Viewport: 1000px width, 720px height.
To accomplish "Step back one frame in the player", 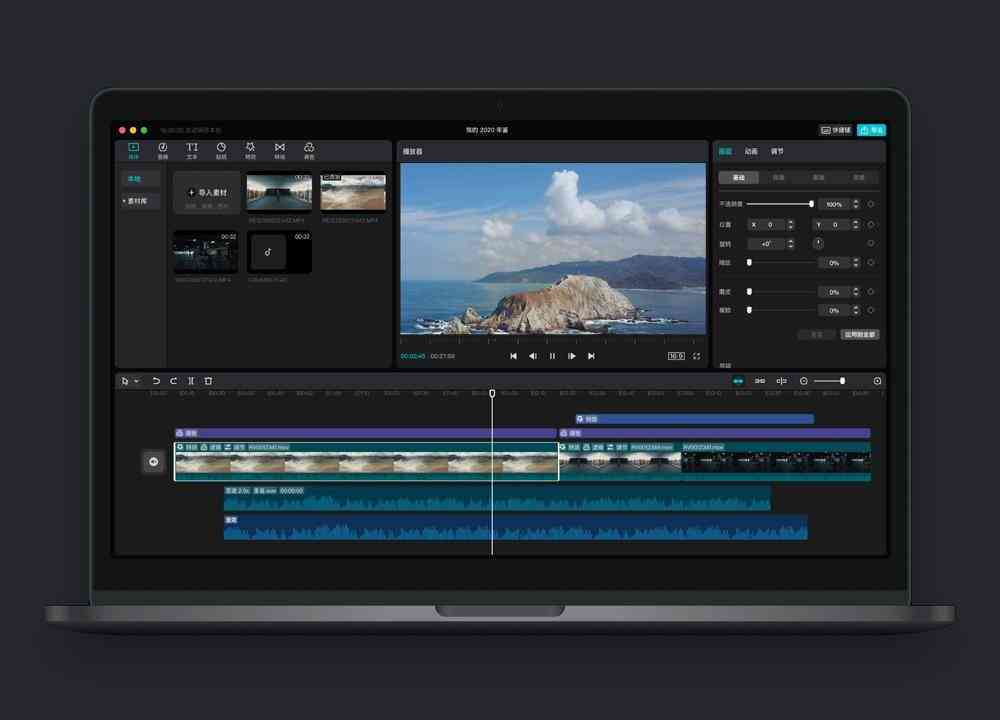I will tap(533, 356).
